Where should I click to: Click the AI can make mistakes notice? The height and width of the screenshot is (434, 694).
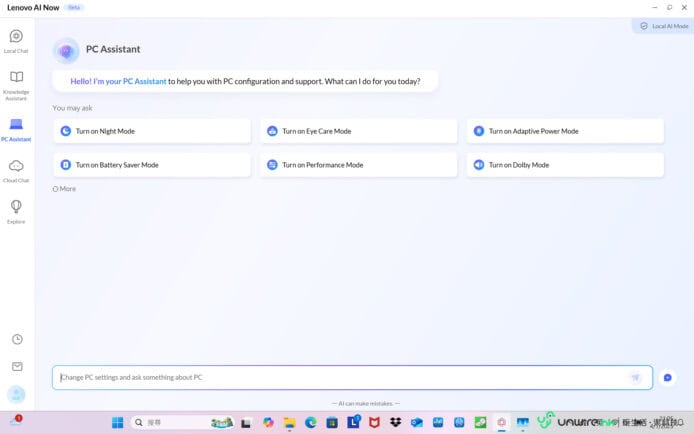click(366, 403)
